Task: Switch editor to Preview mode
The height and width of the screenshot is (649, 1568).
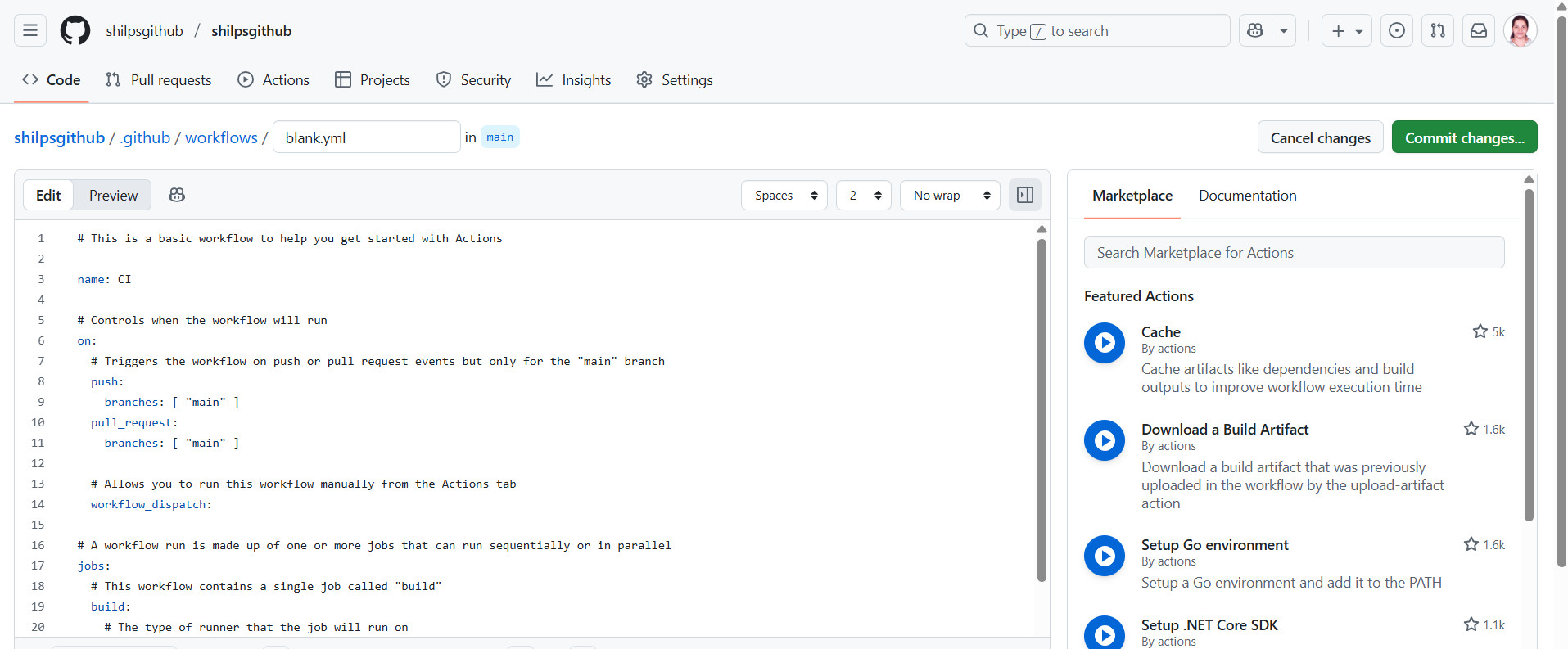Action: 113,196
